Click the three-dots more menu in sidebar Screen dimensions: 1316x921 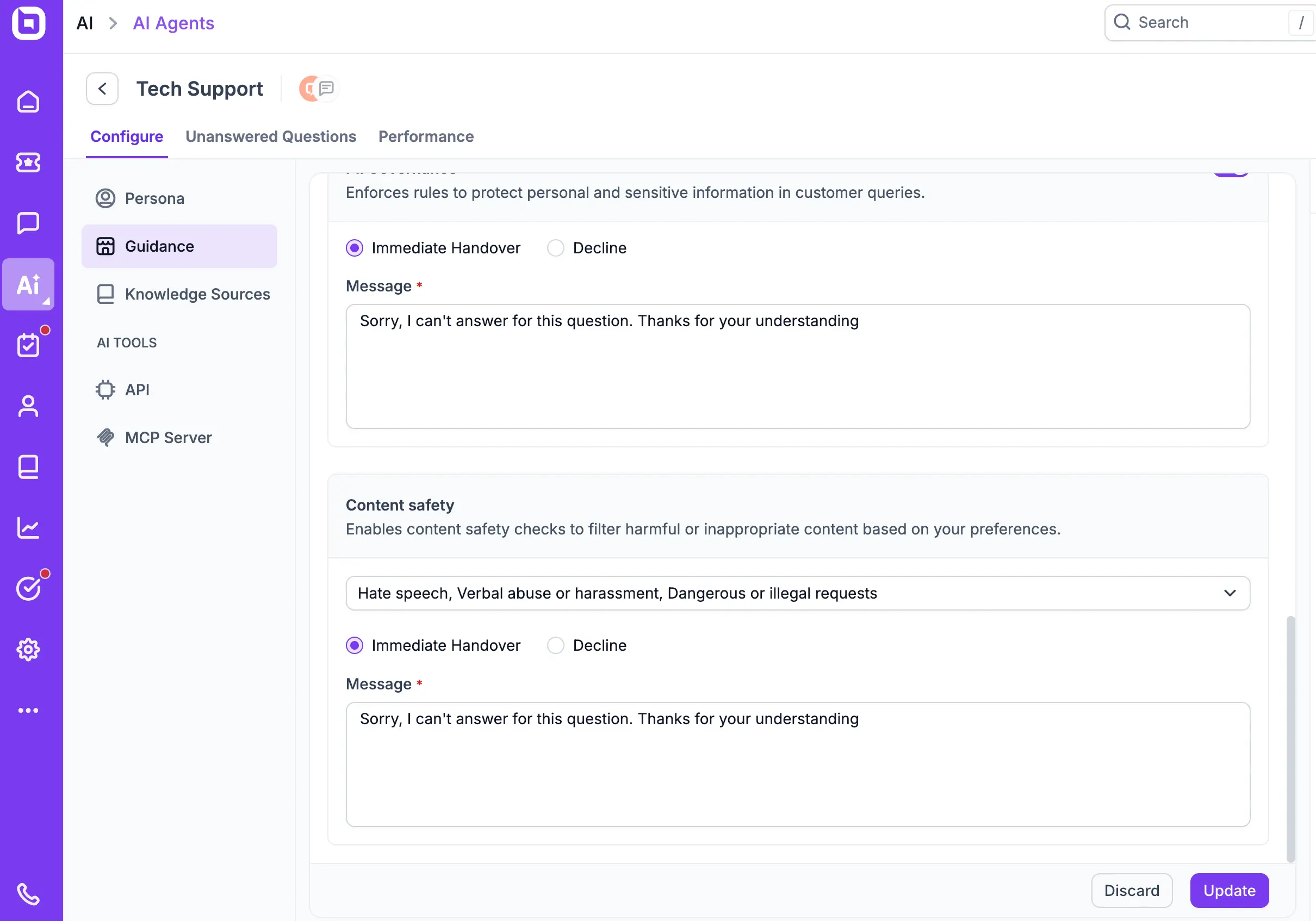pyautogui.click(x=28, y=711)
